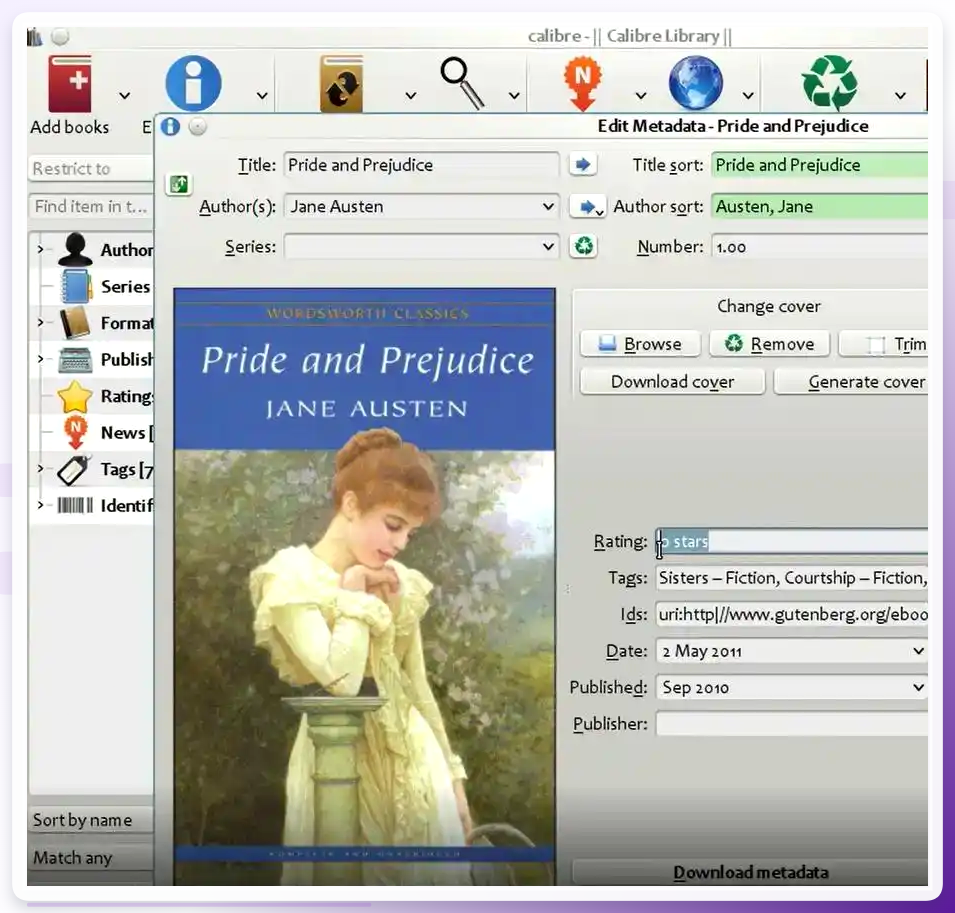Expand the Authors tree node
Screen dimensions: 955x913
point(41,250)
